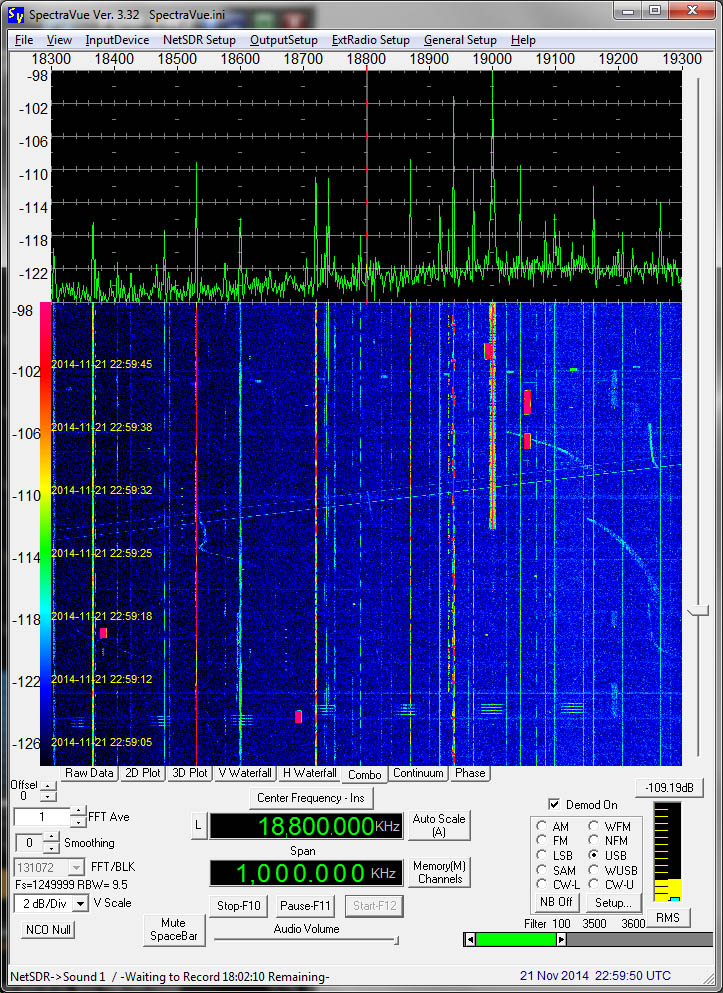723x993 pixels.
Task: Open the View menu
Action: coord(59,40)
